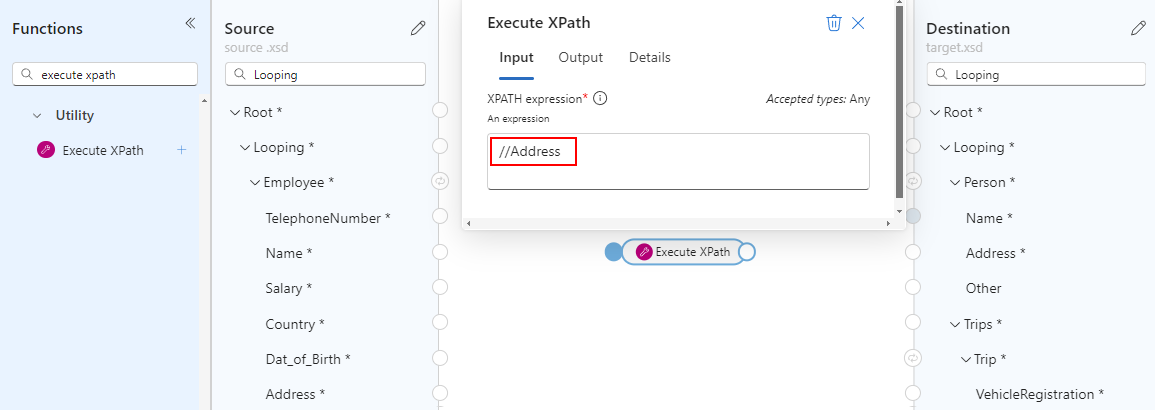Select the source Address element
1160x410 pixels.
click(x=294, y=394)
